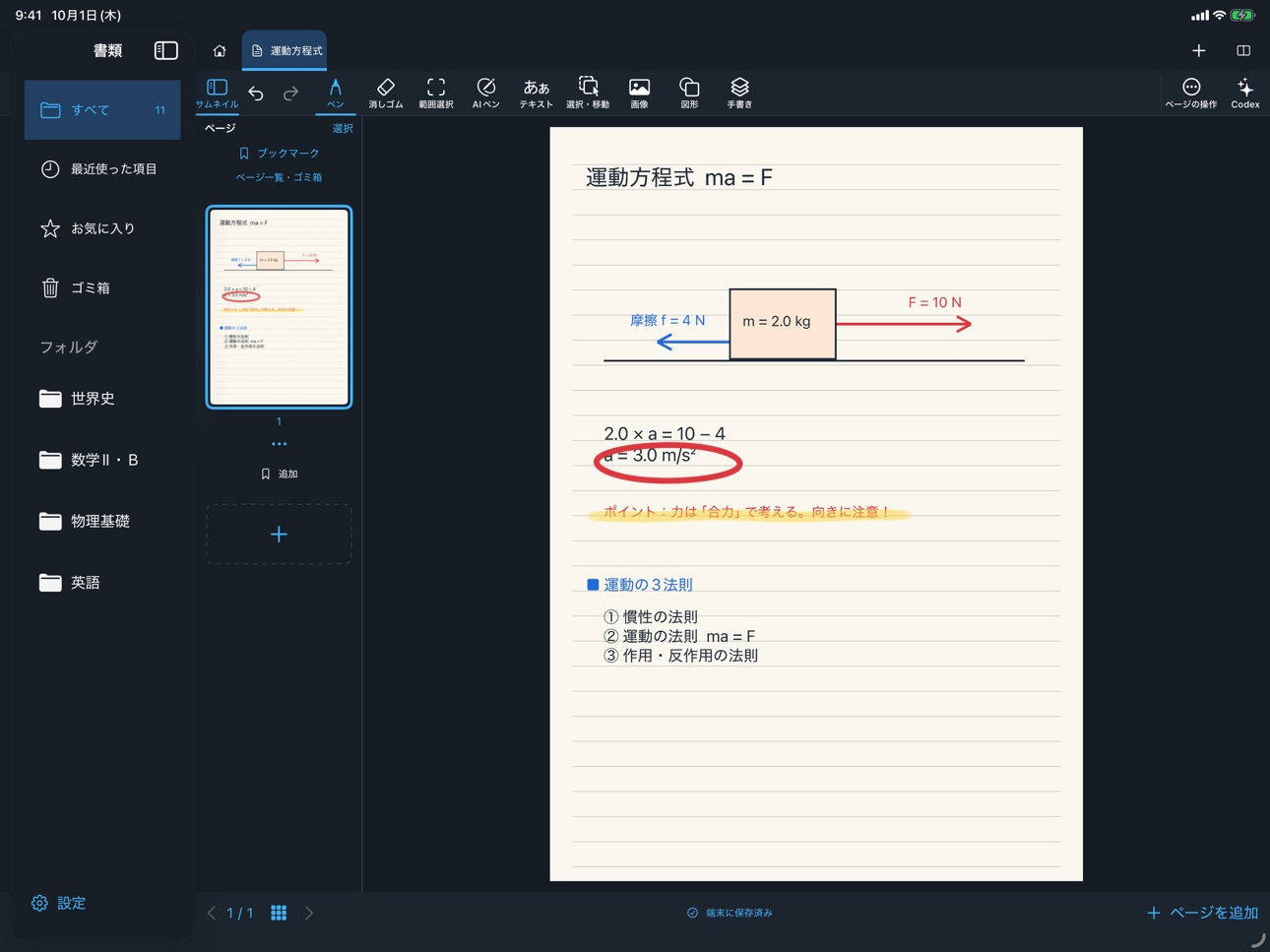Open 最近使った項目 recent items
The height and width of the screenshot is (952, 1270).
point(102,169)
